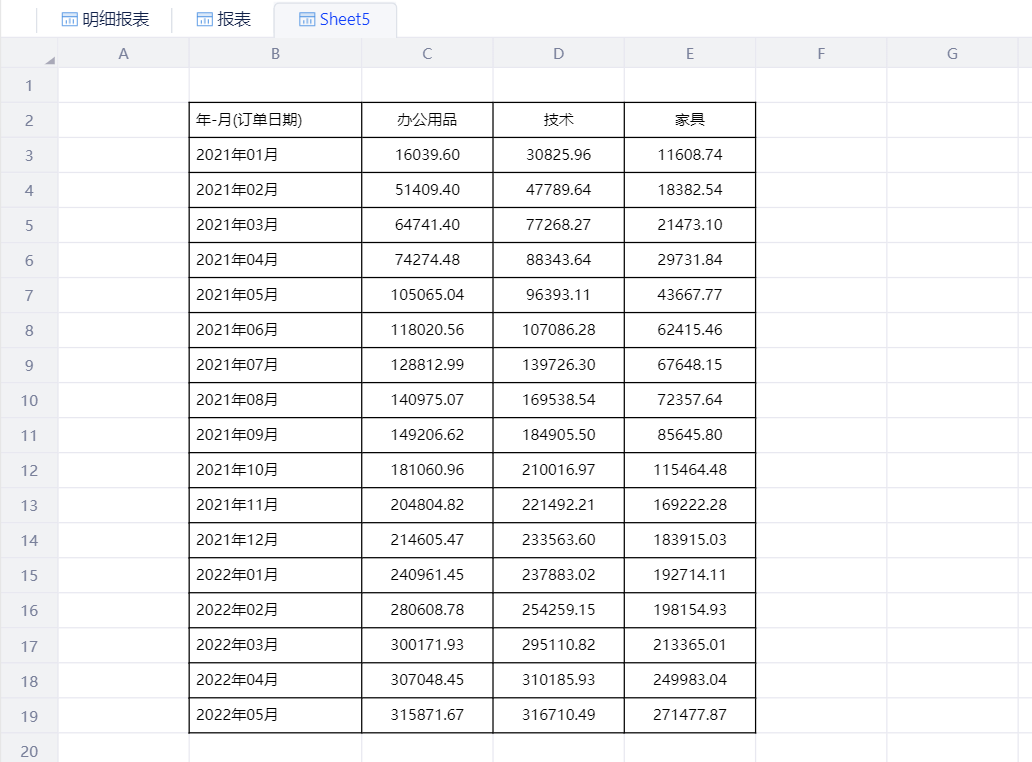Select column C header
Image resolution: width=1032 pixels, height=762 pixels.
[x=427, y=54]
